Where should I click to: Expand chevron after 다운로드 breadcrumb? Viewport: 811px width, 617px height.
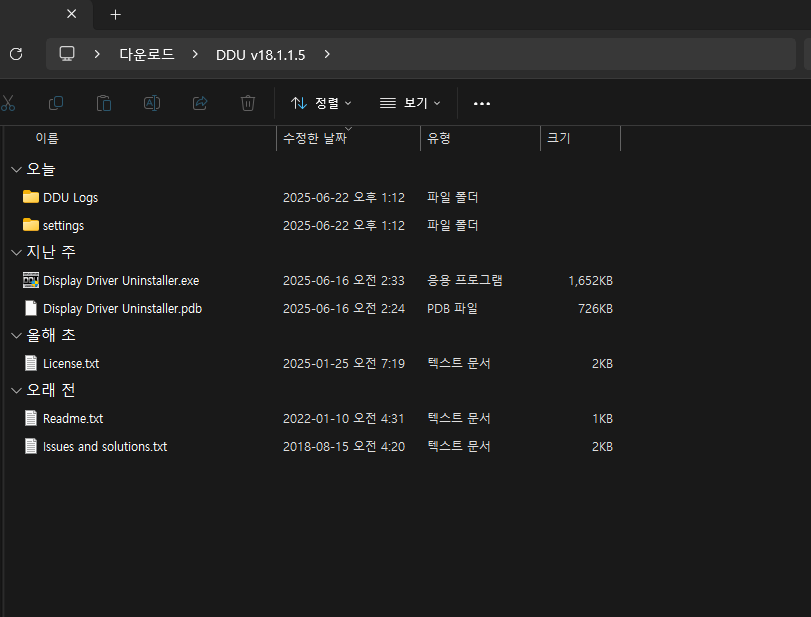(x=194, y=54)
